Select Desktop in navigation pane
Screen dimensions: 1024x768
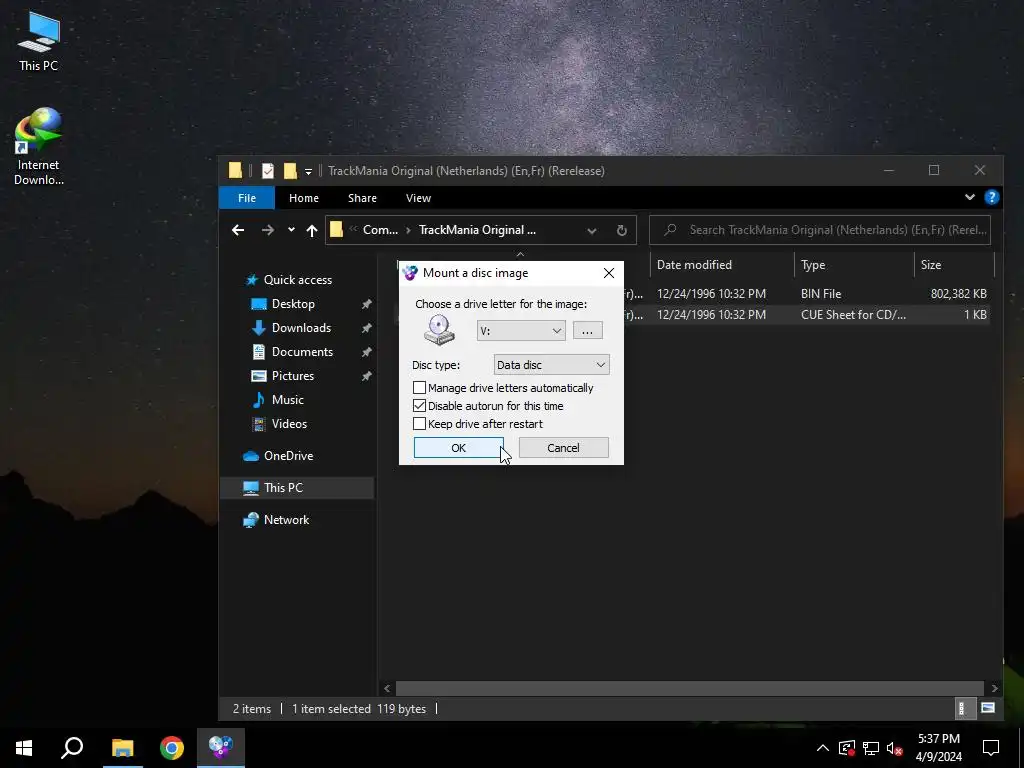tap(293, 304)
